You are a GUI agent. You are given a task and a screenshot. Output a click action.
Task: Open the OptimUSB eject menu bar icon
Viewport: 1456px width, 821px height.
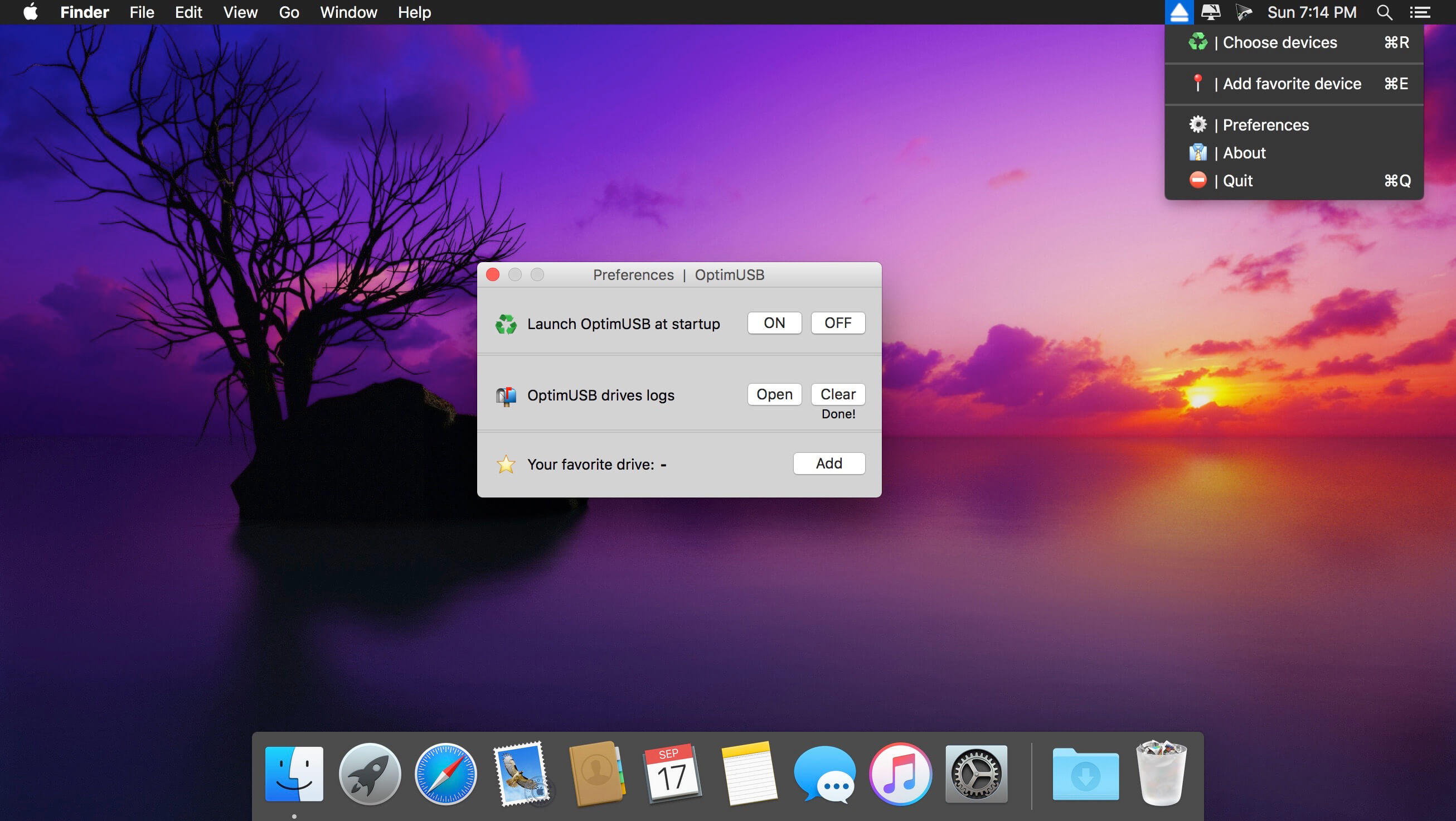click(1179, 12)
